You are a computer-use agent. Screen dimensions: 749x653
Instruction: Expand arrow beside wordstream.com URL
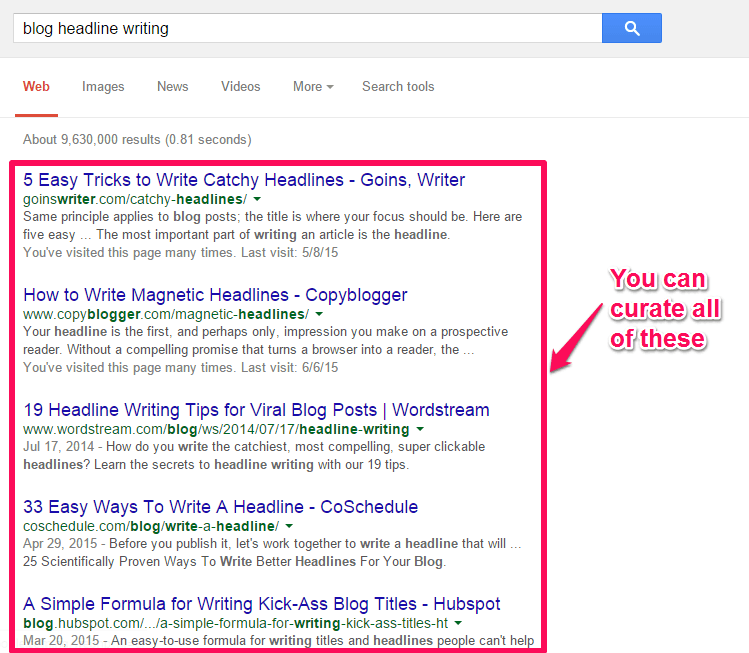pyautogui.click(x=420, y=429)
